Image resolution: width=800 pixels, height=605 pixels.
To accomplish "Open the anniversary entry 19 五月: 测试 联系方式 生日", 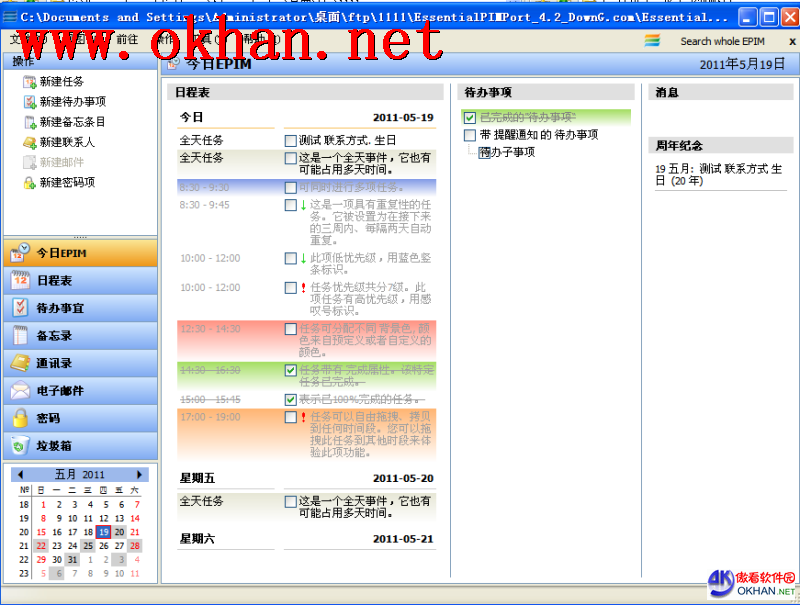I will click(x=718, y=175).
